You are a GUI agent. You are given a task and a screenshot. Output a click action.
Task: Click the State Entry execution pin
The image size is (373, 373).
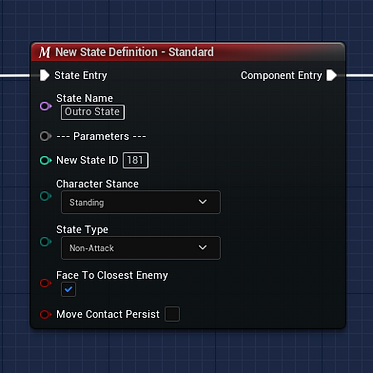(x=44, y=75)
